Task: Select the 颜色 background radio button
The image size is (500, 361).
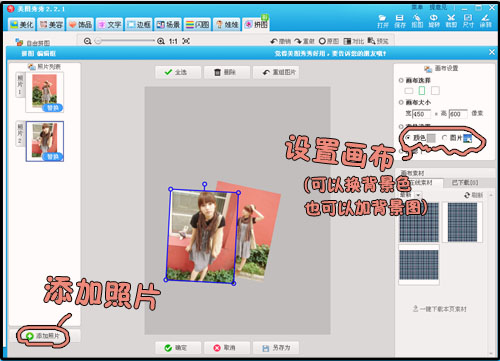Action: click(x=408, y=137)
